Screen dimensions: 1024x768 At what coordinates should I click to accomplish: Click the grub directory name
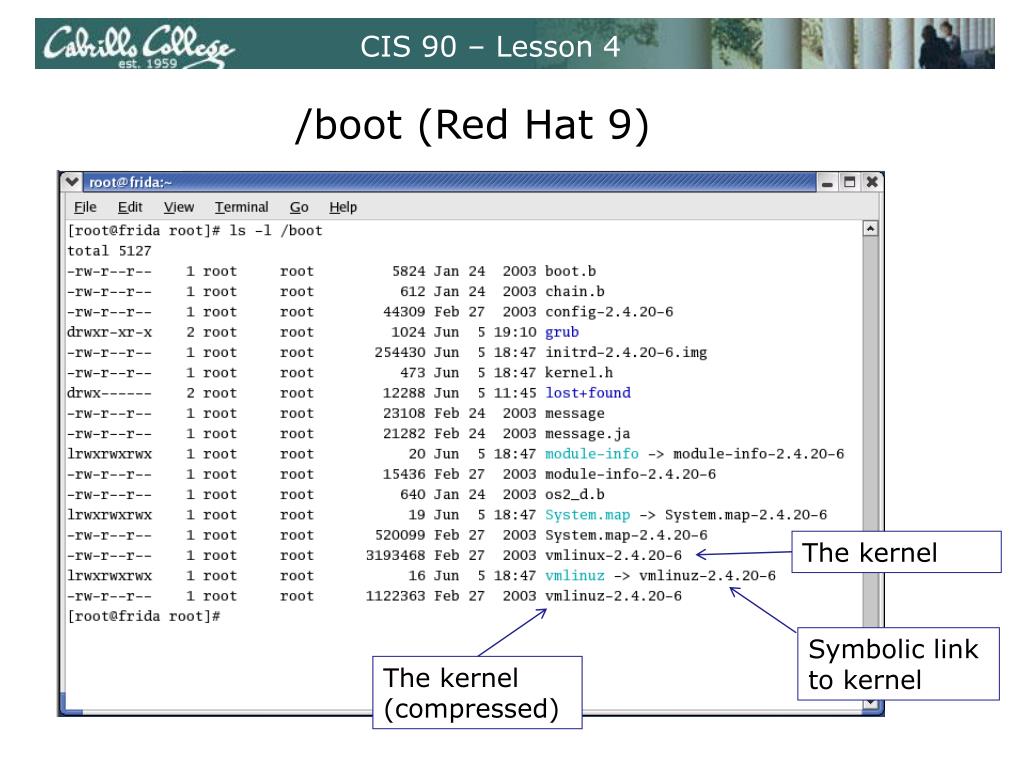(x=562, y=332)
